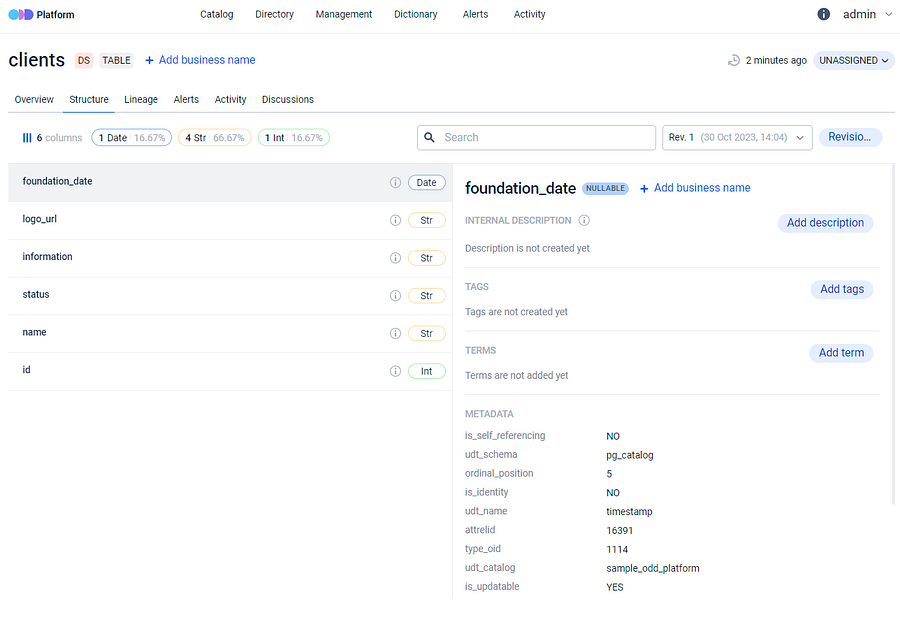This screenshot has width=900, height=620.
Task: Click info icon in id row
Action: 395,371
